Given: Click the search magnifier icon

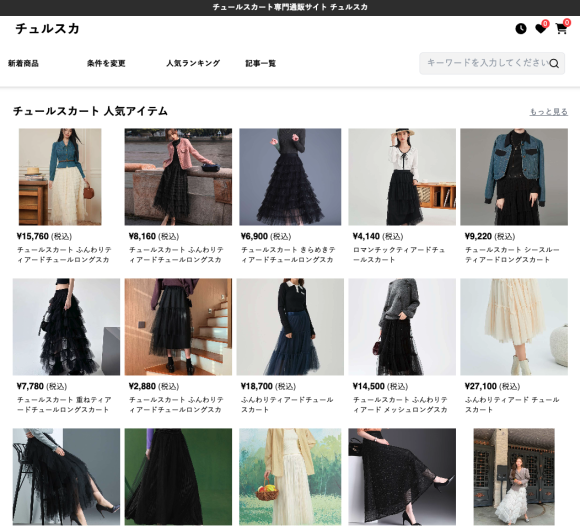Looking at the screenshot, I should point(554,63).
